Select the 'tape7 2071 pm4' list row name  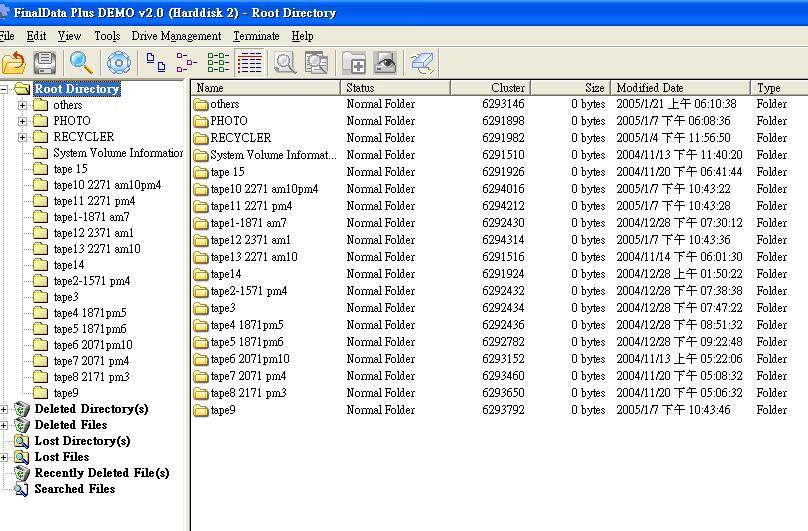[248, 376]
